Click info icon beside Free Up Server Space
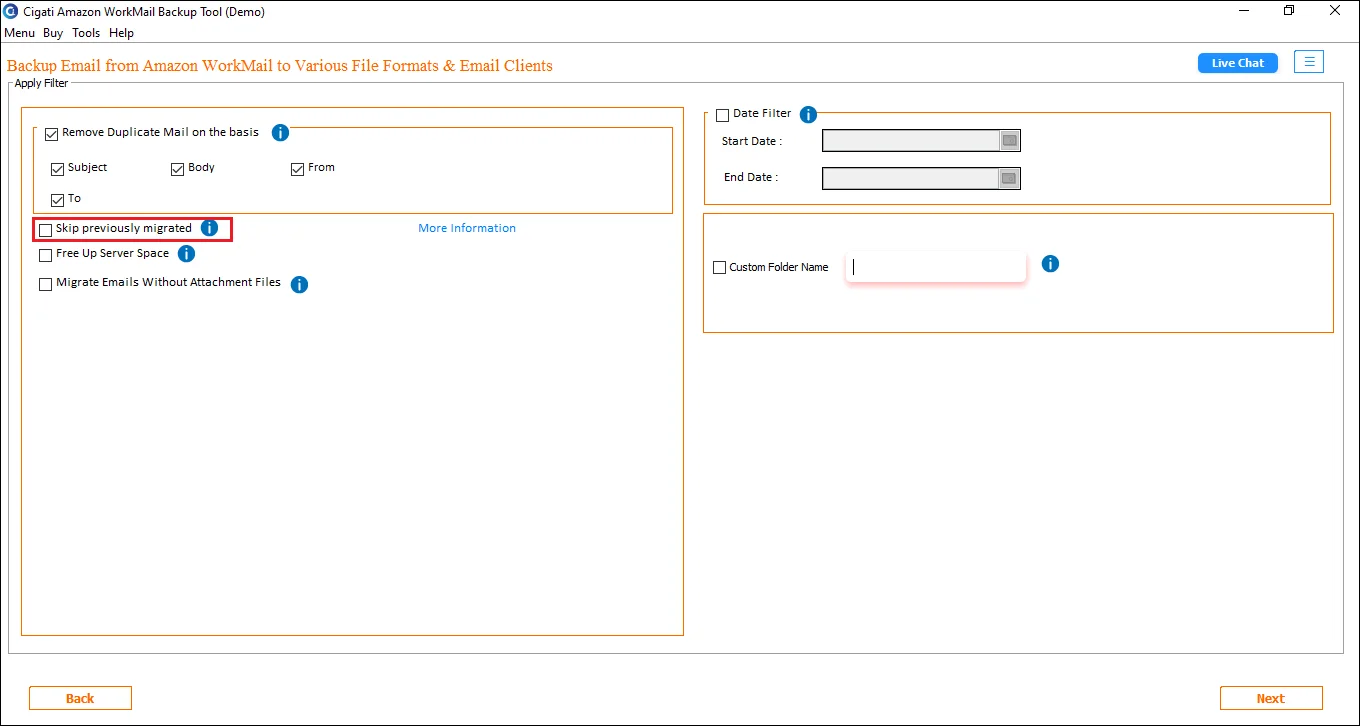 [186, 254]
